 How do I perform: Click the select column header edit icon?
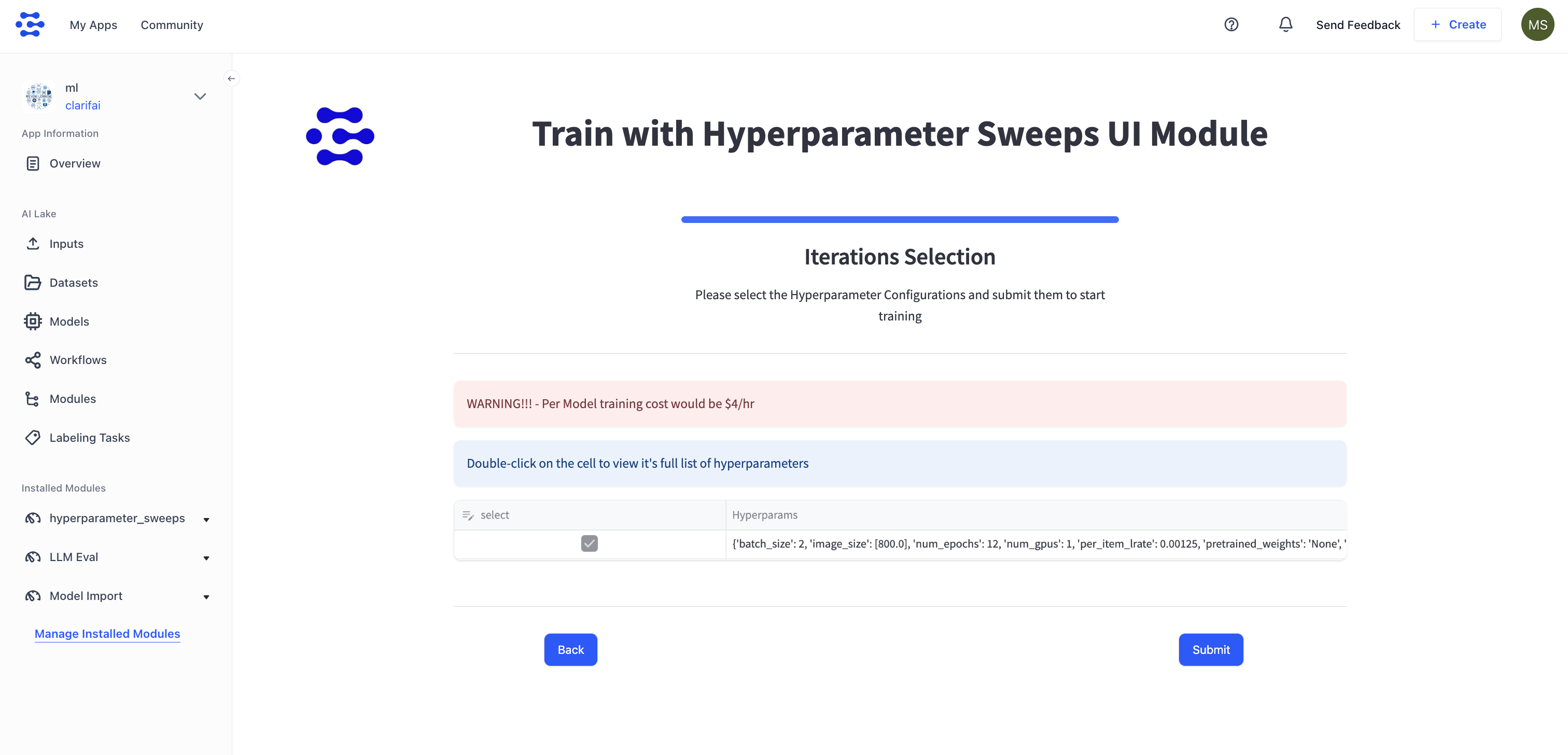point(468,515)
